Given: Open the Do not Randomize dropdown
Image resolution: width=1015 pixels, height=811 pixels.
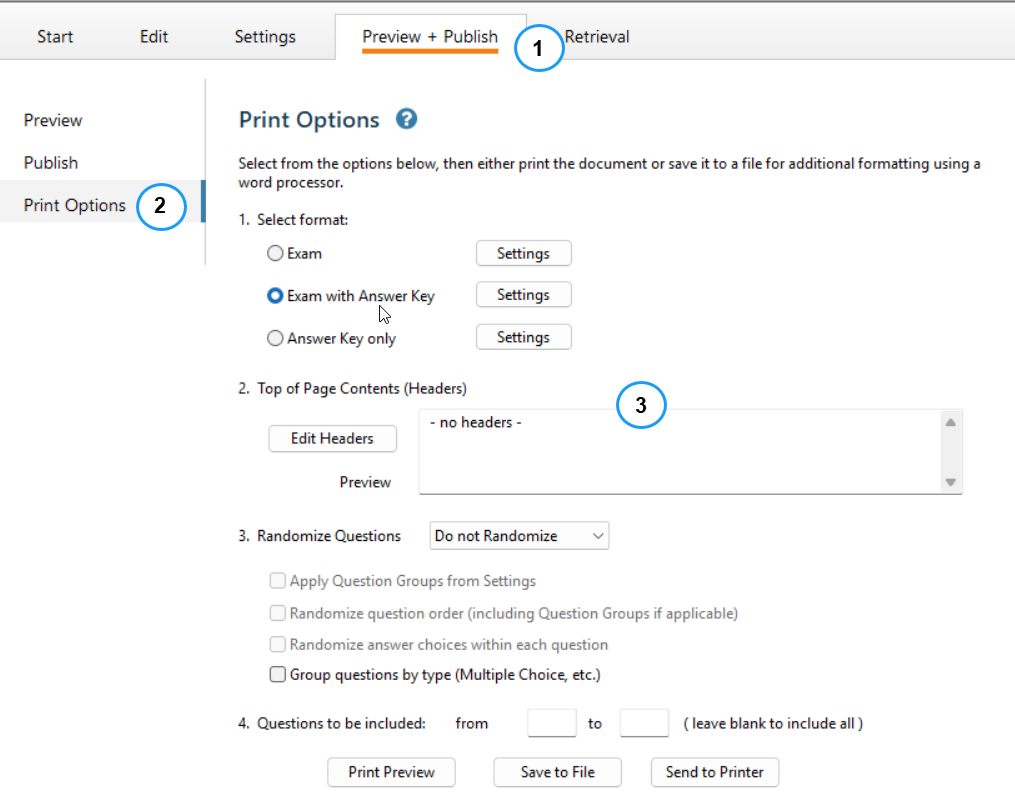Looking at the screenshot, I should pyautogui.click(x=518, y=535).
